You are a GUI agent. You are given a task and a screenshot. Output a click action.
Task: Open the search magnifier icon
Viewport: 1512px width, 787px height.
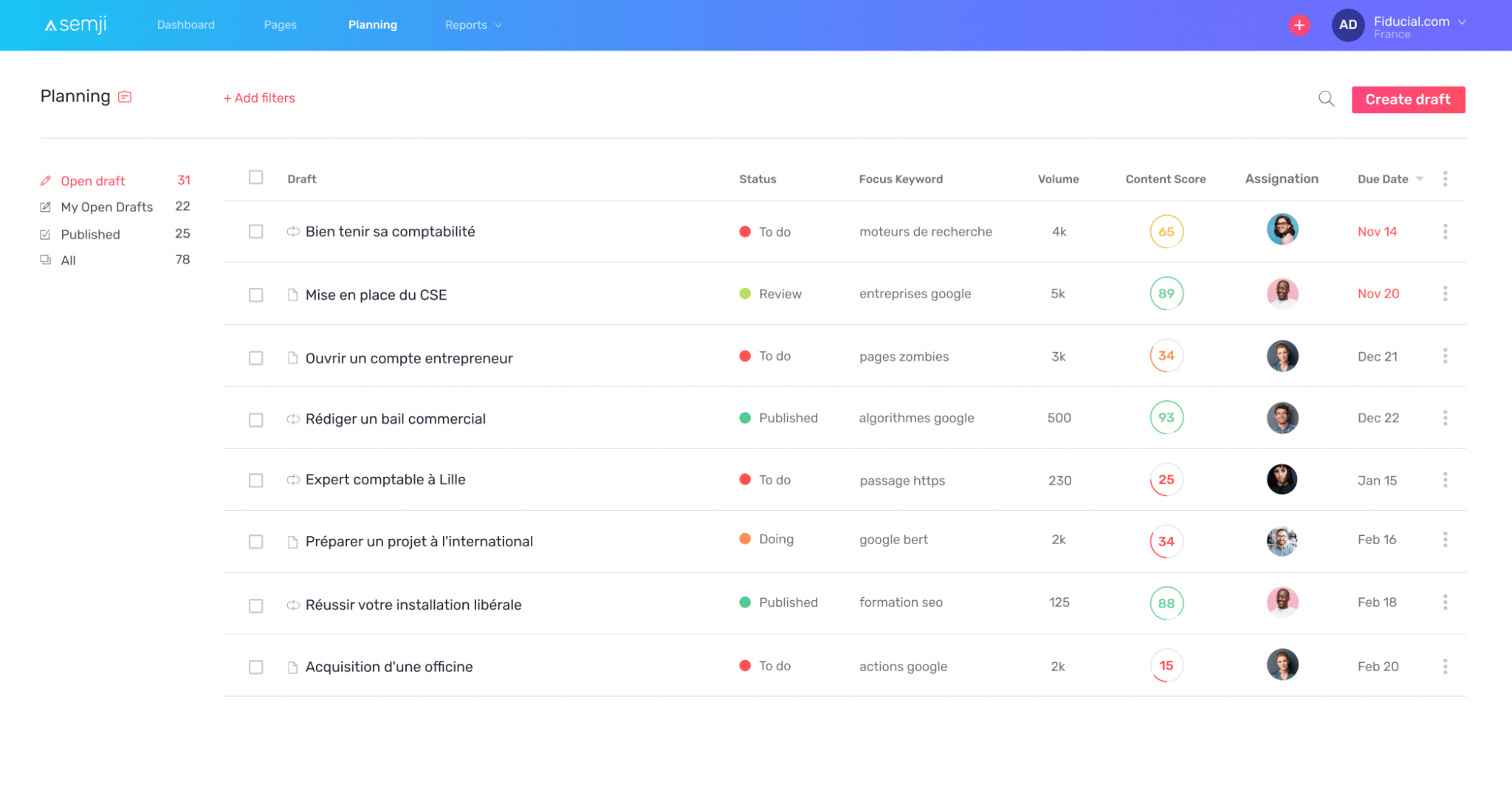1326,98
